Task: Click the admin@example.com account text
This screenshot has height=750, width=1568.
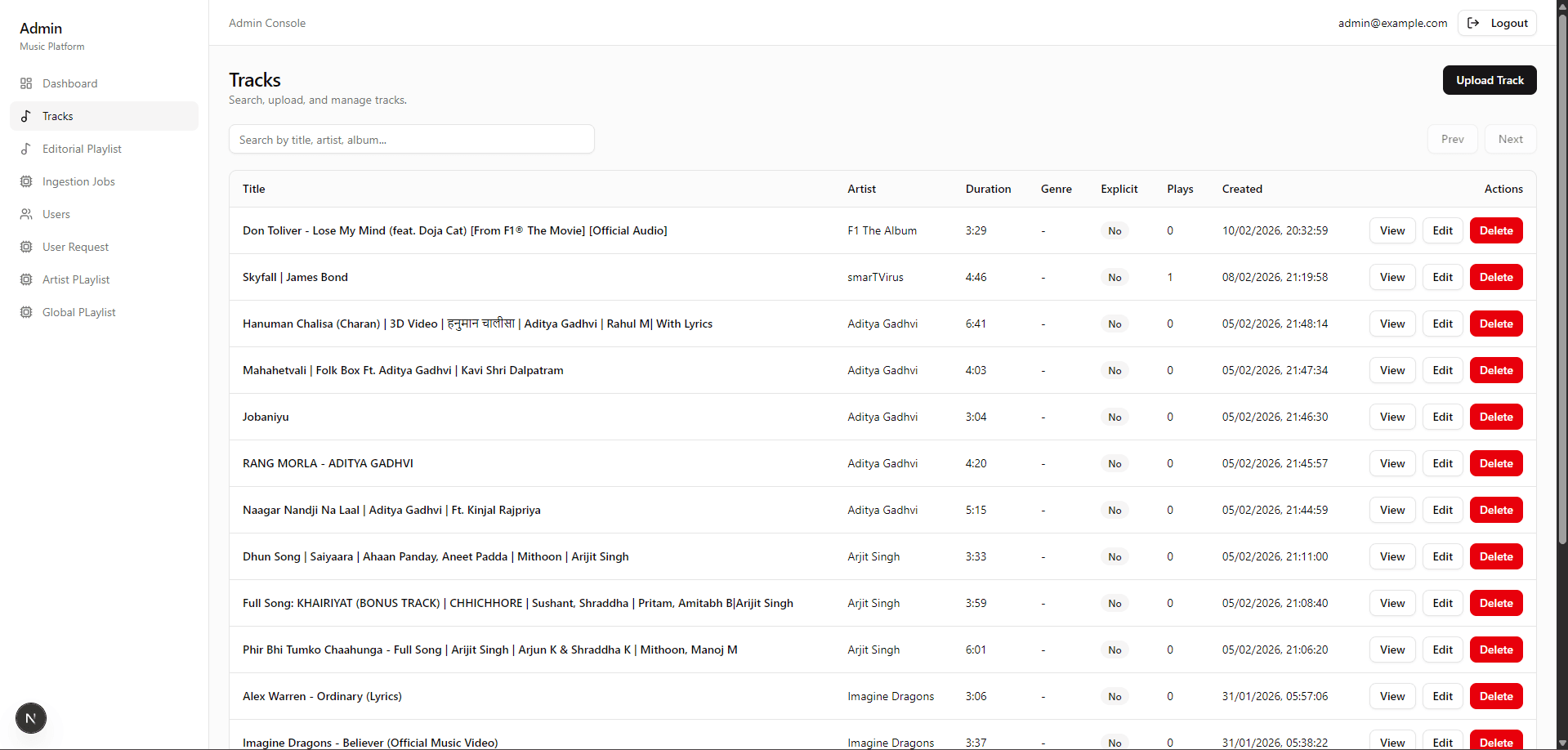Action: click(1392, 23)
